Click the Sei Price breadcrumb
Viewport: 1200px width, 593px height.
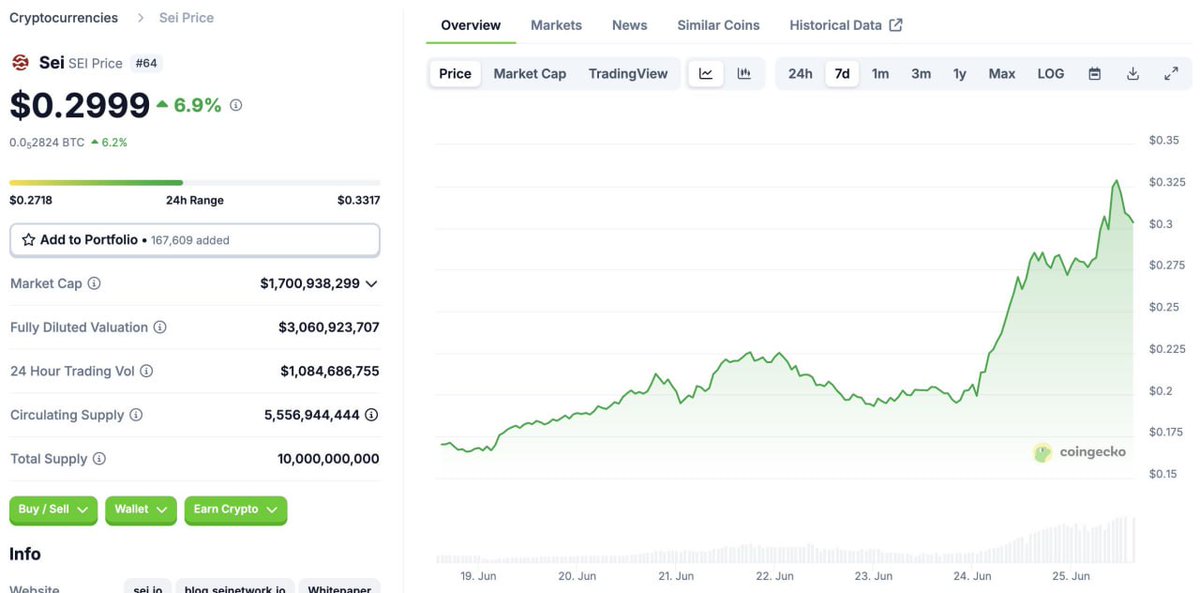(x=186, y=18)
